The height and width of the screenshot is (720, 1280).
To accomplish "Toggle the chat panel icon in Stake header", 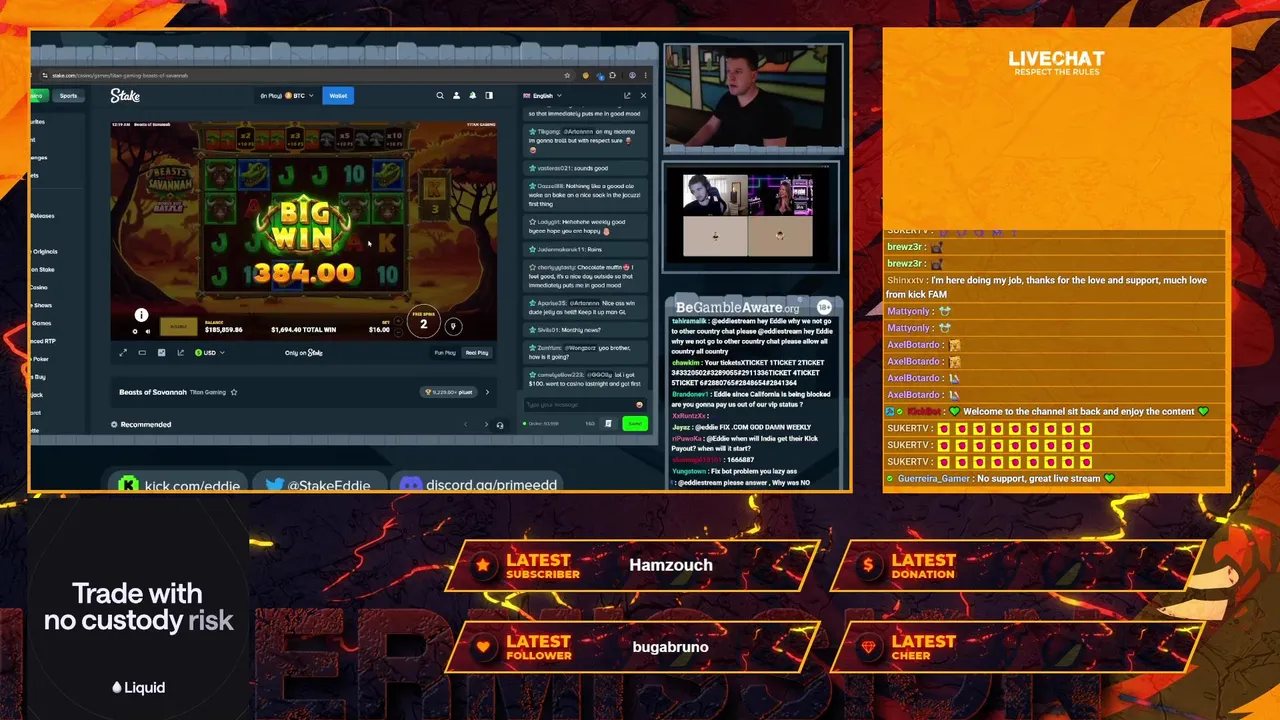I will tap(489, 95).
